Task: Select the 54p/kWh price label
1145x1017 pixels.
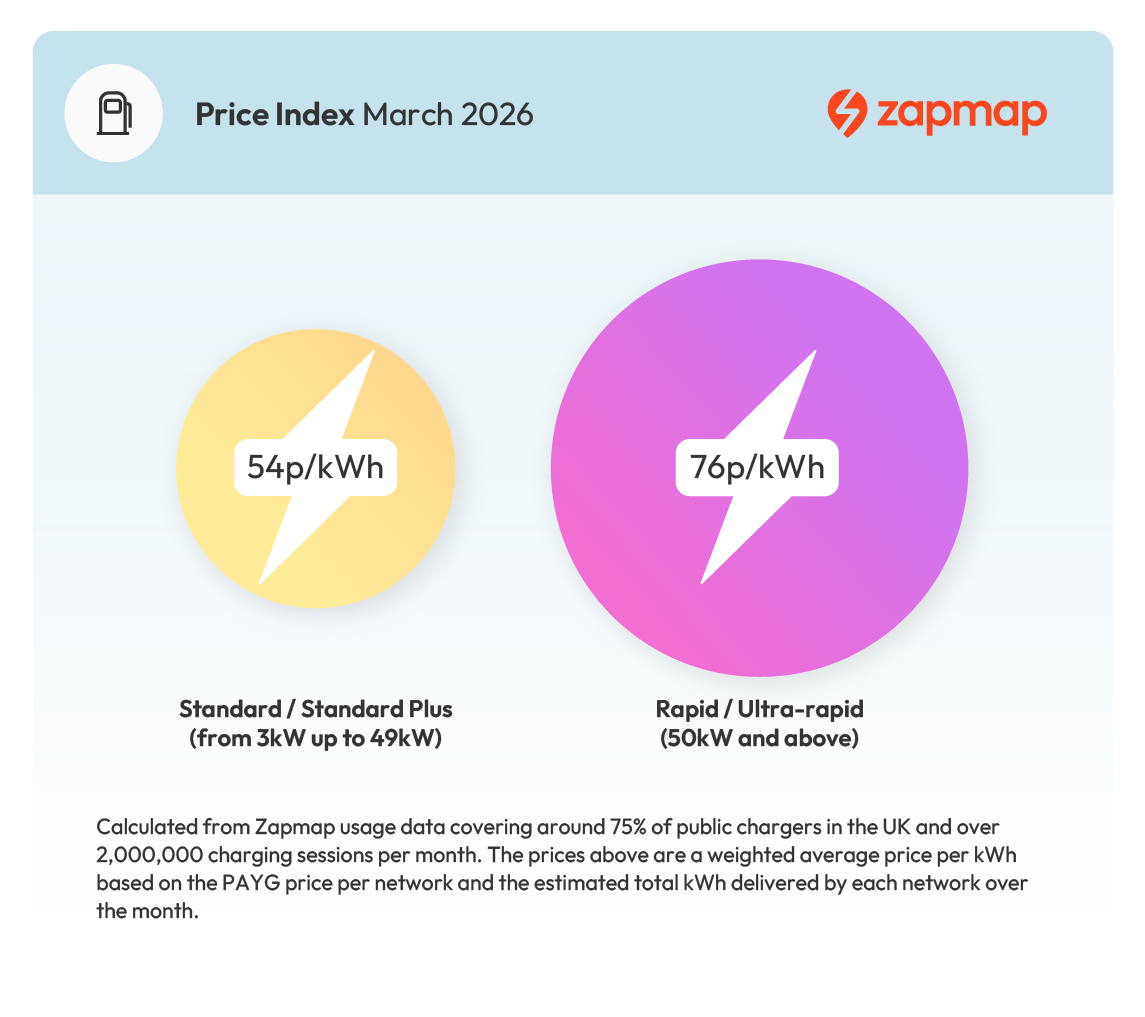Action: 315,467
